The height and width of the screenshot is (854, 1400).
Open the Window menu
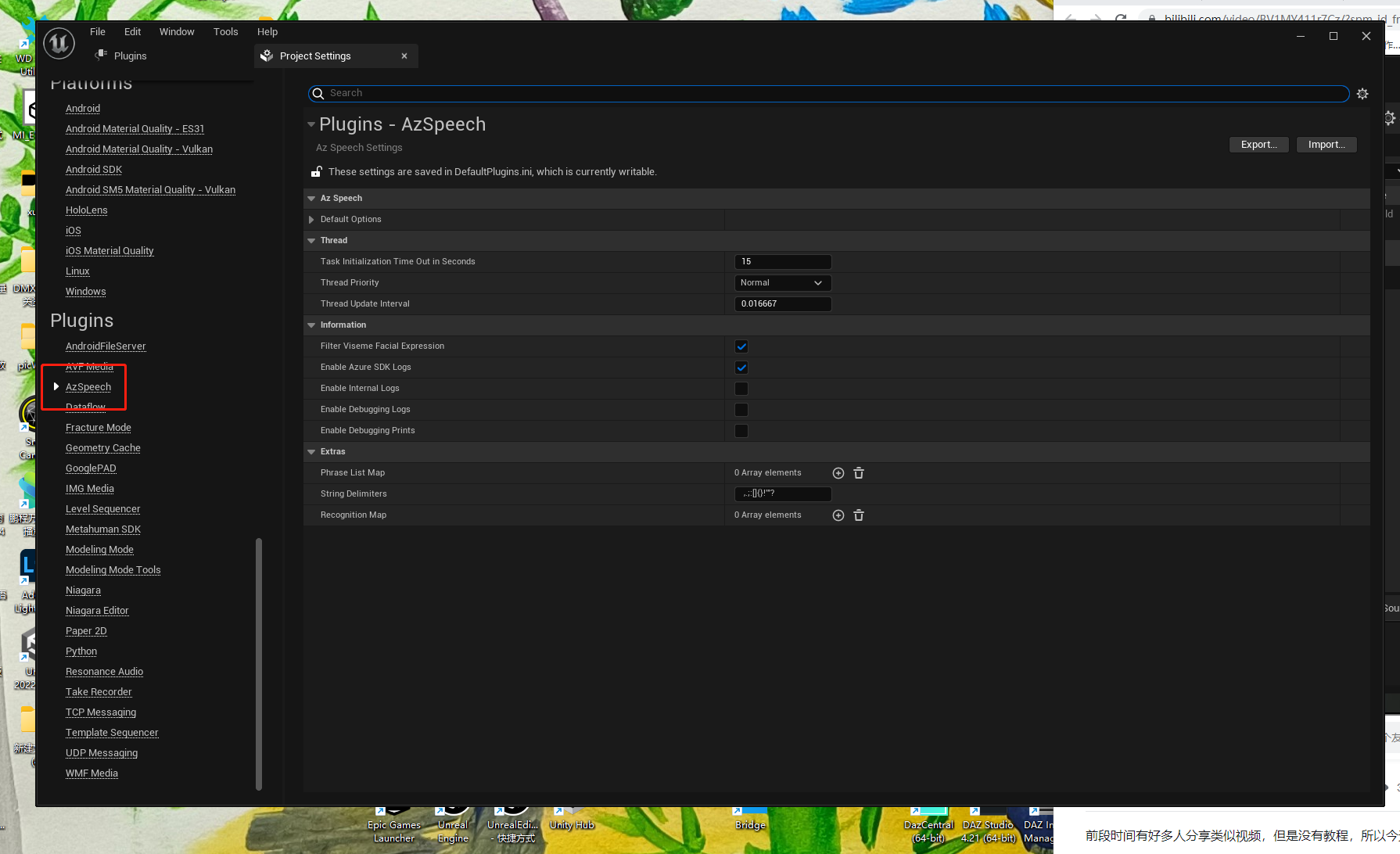coord(177,32)
